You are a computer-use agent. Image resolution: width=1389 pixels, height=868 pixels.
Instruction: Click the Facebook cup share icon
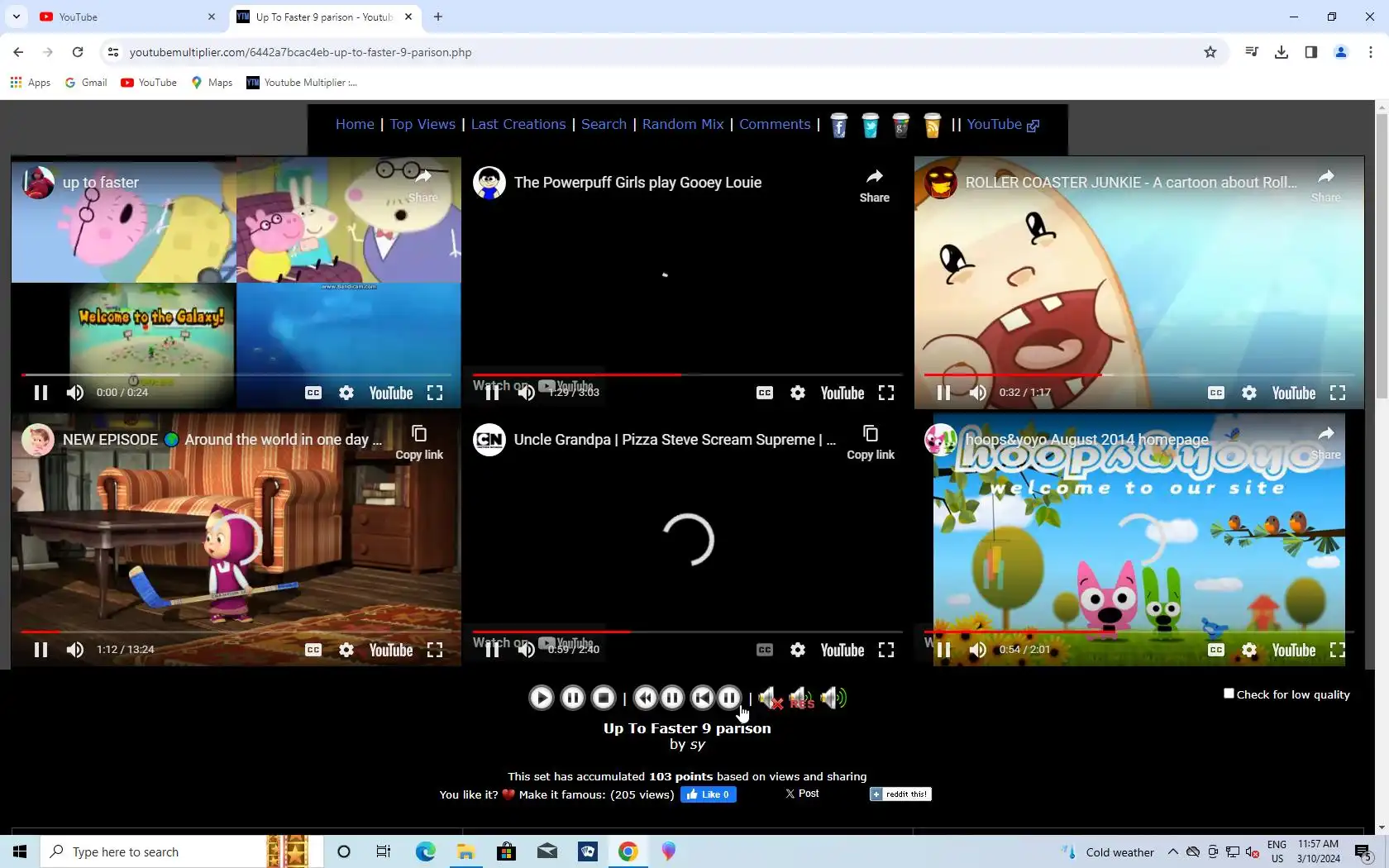(x=838, y=125)
